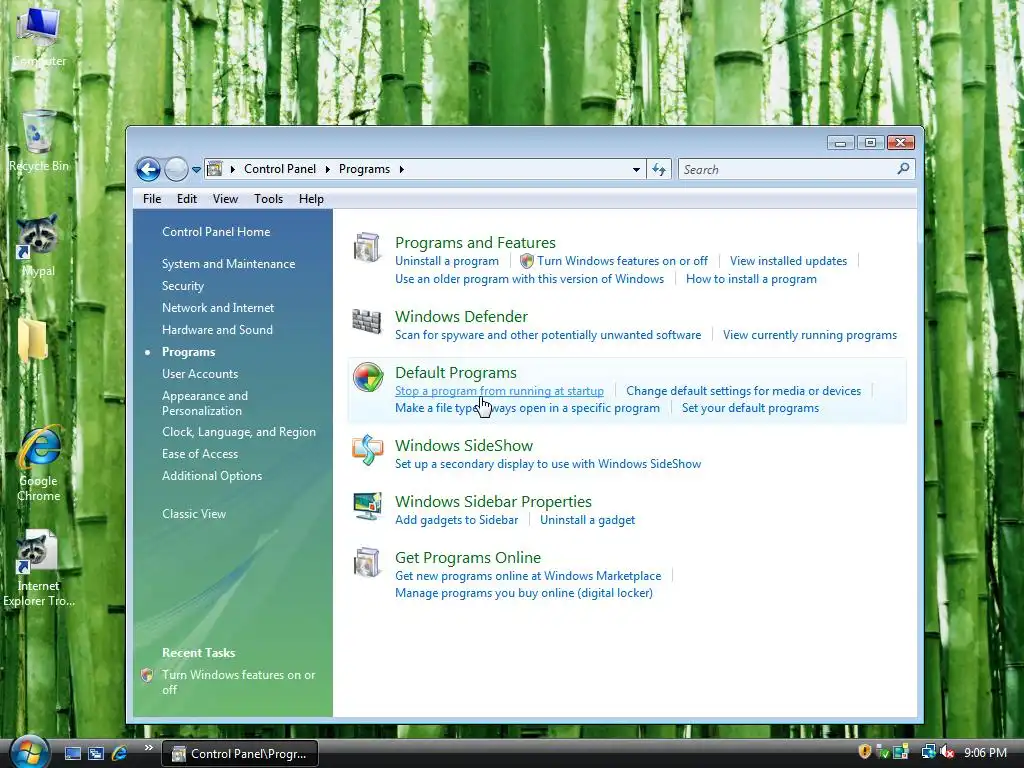Image resolution: width=1024 pixels, height=768 pixels.
Task: Open Network and Internet category
Action: pyautogui.click(x=218, y=308)
